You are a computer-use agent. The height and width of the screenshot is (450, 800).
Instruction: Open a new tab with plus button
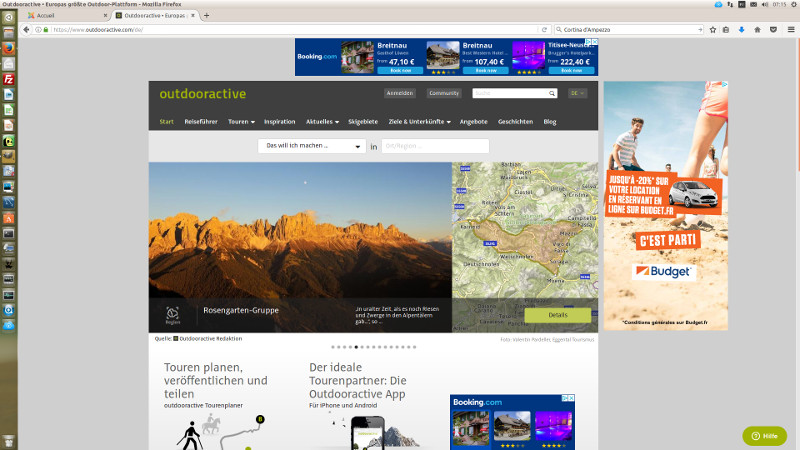pyautogui.click(x=207, y=15)
